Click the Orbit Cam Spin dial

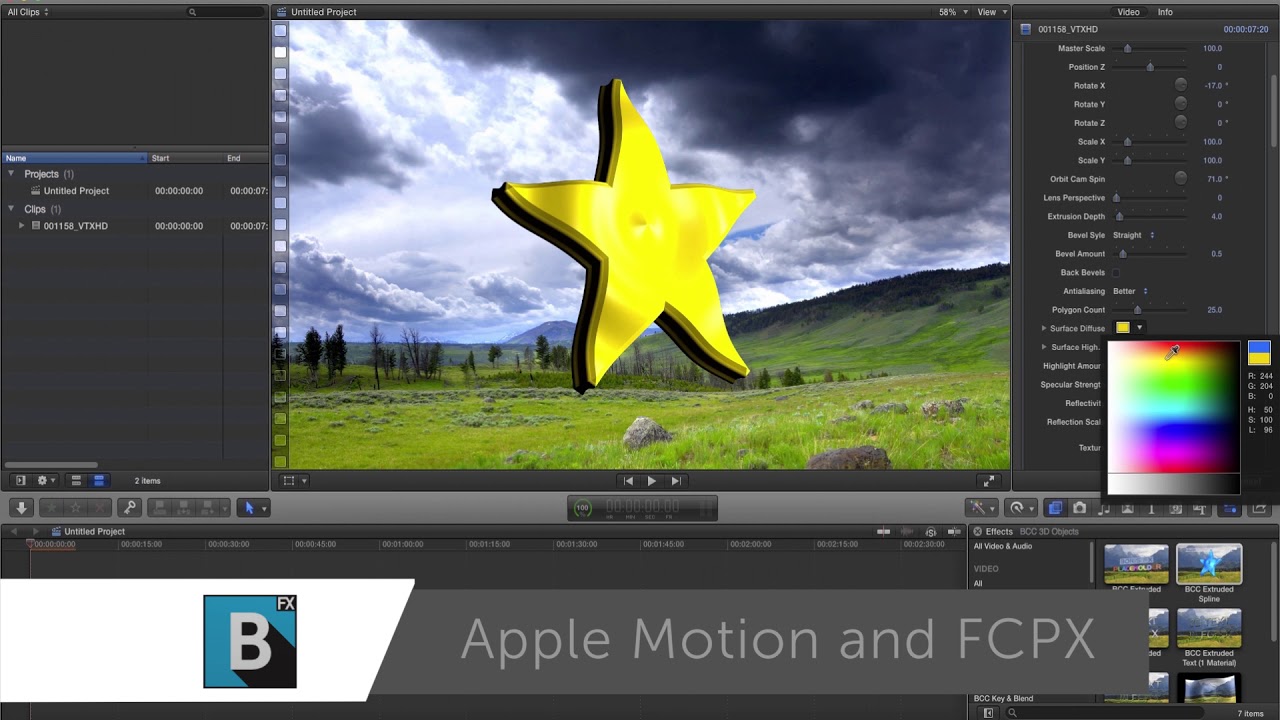[x=1181, y=178]
